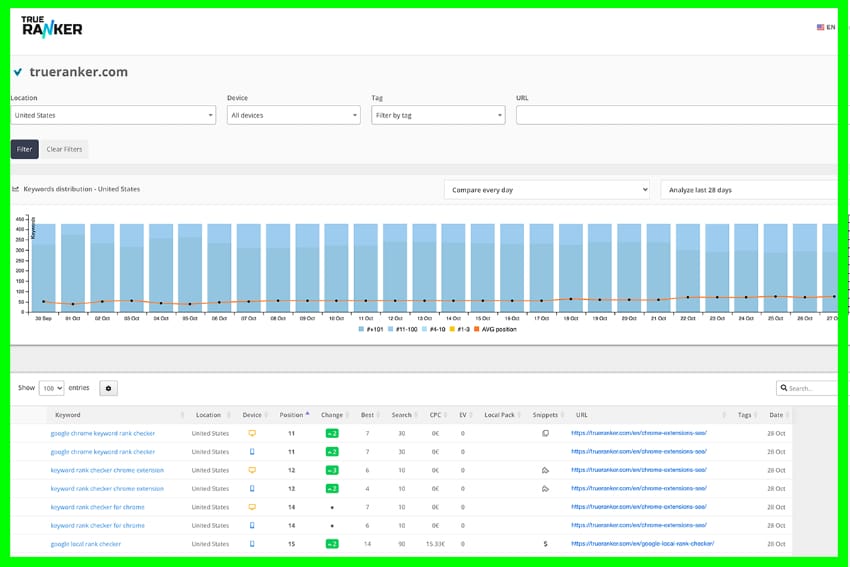
Task: Click the URL filter input field
Action: (x=676, y=116)
